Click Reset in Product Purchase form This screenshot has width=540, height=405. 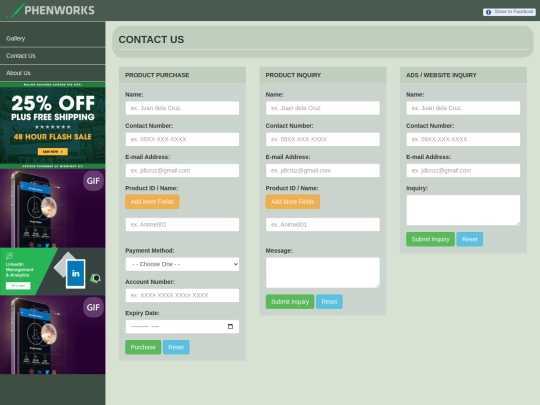pos(176,347)
